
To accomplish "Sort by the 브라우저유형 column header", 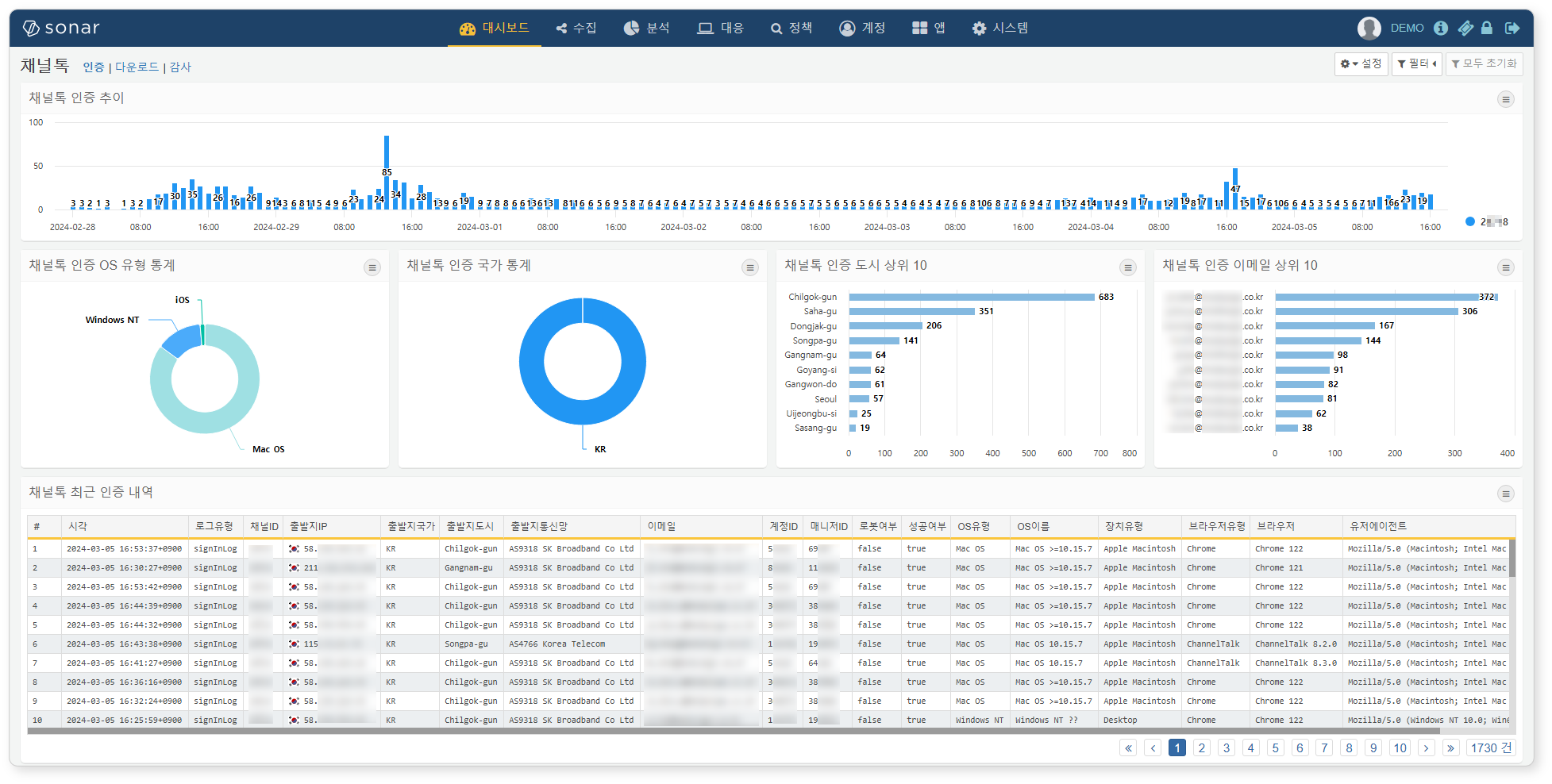I will 1217,526.
